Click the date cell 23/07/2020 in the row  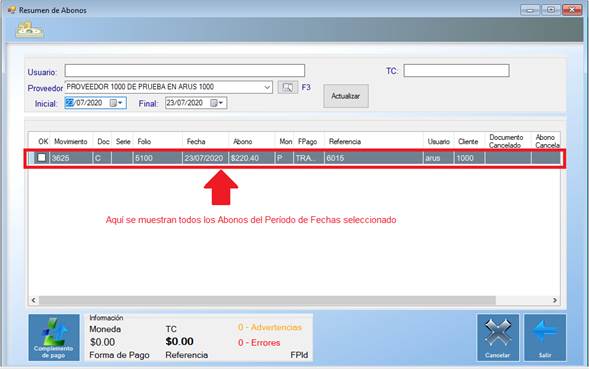(x=205, y=158)
